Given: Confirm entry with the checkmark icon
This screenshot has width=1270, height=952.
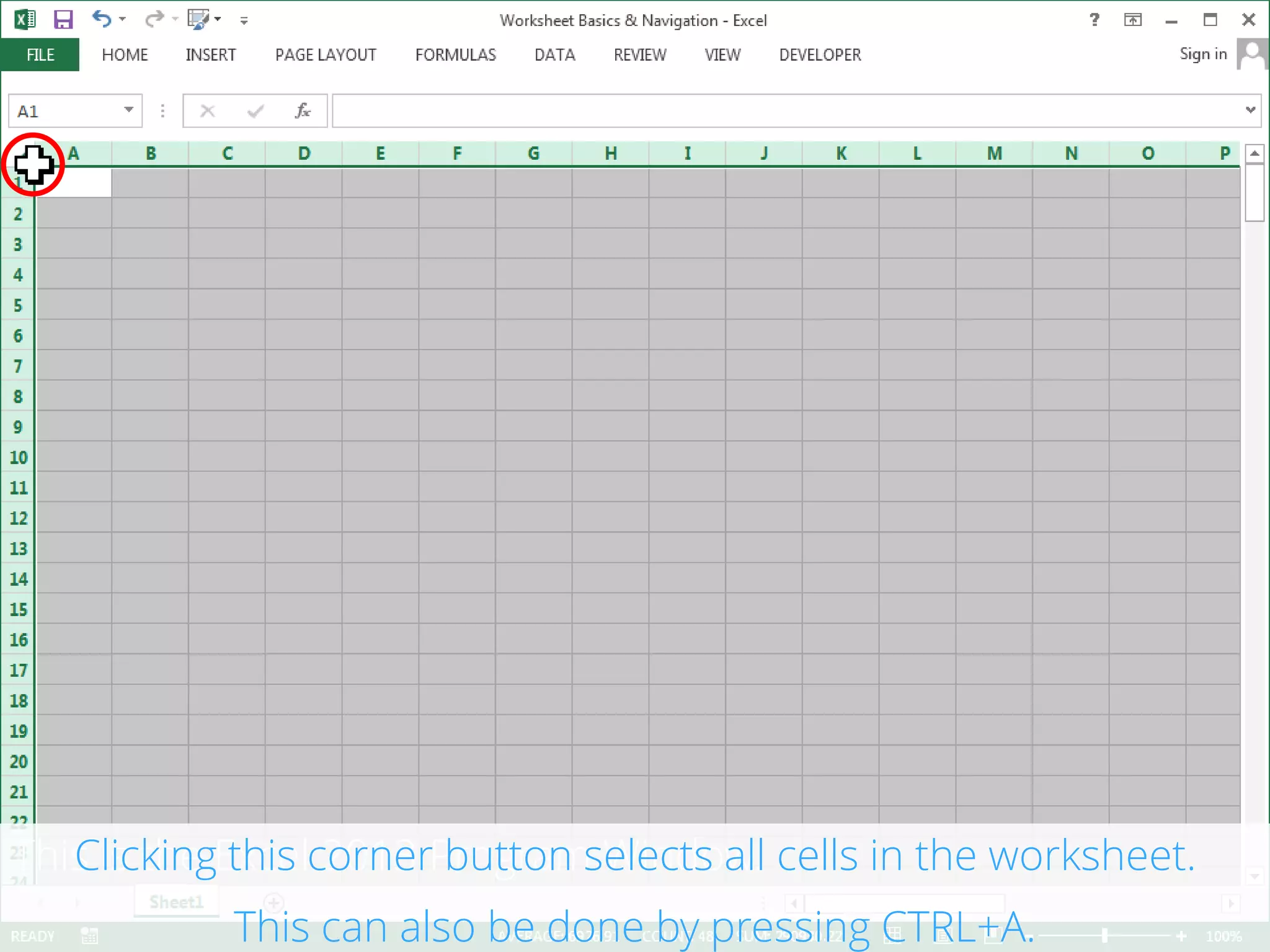Looking at the screenshot, I should click(x=255, y=111).
